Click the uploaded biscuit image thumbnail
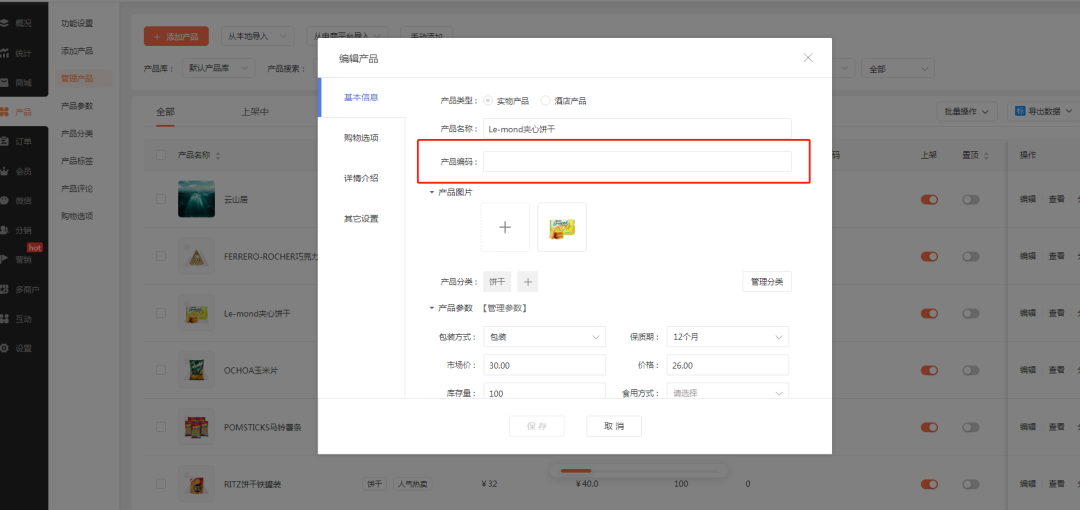 [562, 227]
